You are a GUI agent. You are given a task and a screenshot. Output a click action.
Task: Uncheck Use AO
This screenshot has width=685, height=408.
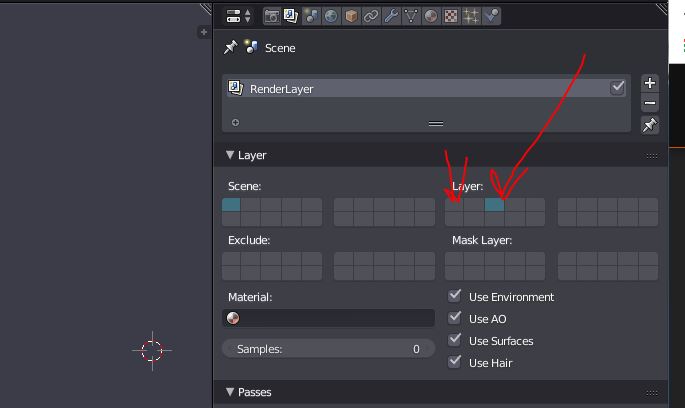click(454, 318)
